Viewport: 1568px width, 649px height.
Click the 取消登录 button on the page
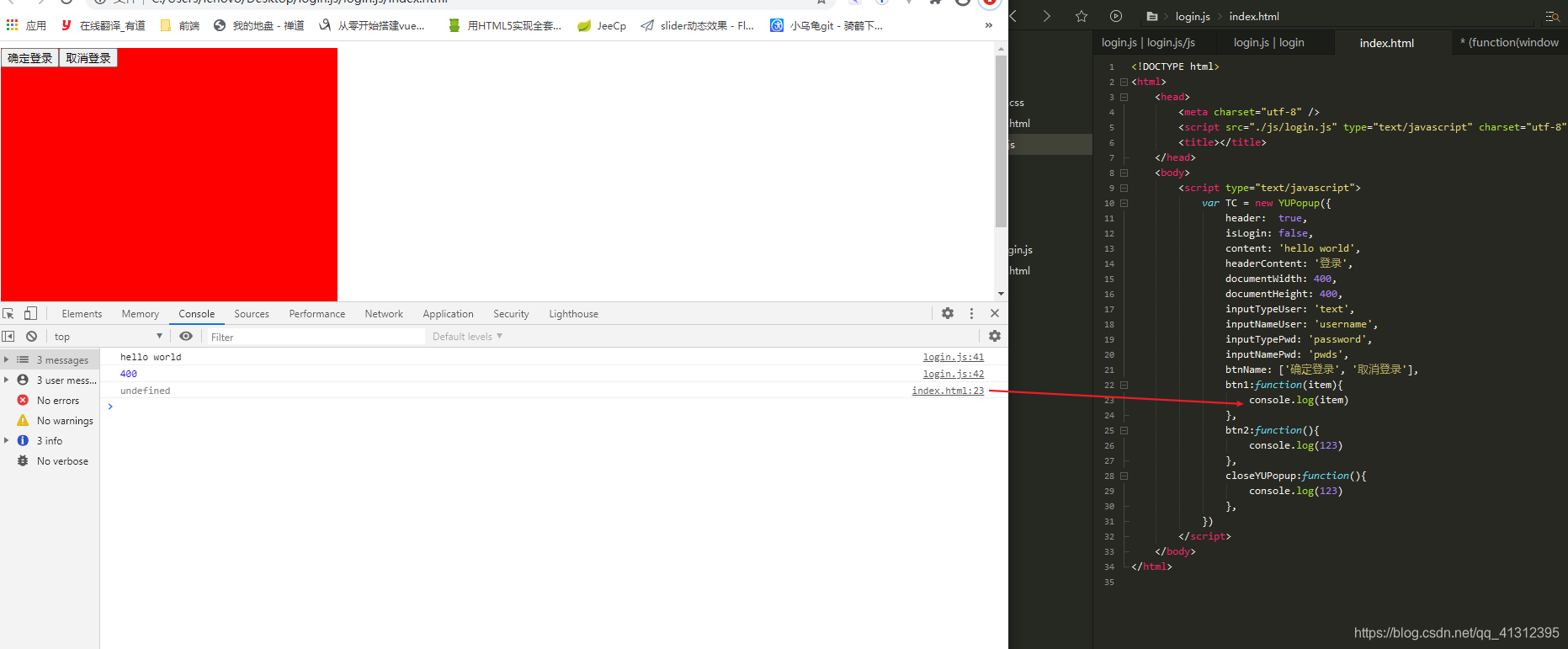[88, 58]
